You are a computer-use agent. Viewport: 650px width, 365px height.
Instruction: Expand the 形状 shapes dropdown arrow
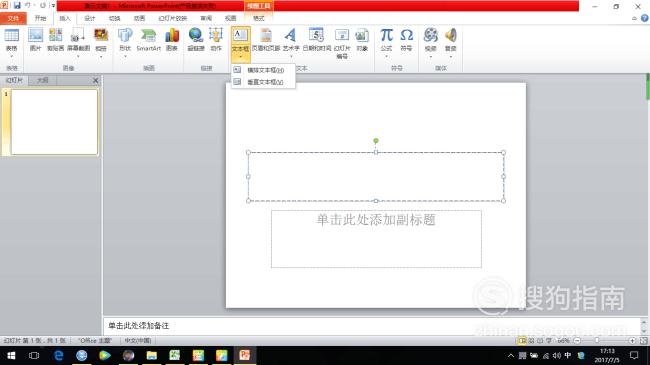(x=125, y=56)
